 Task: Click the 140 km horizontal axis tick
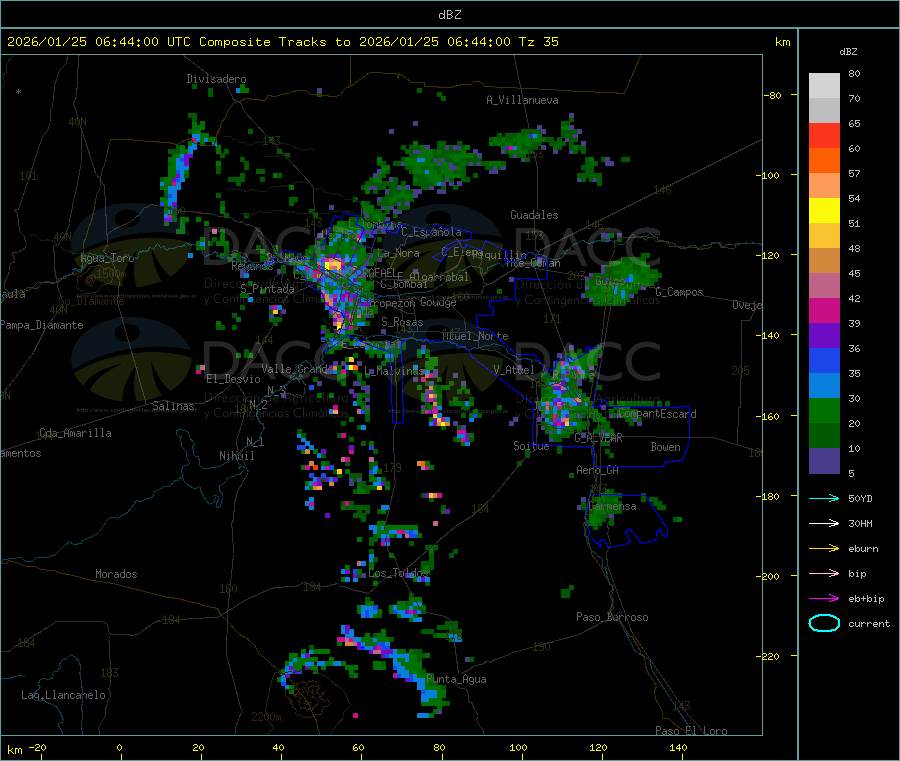(678, 747)
